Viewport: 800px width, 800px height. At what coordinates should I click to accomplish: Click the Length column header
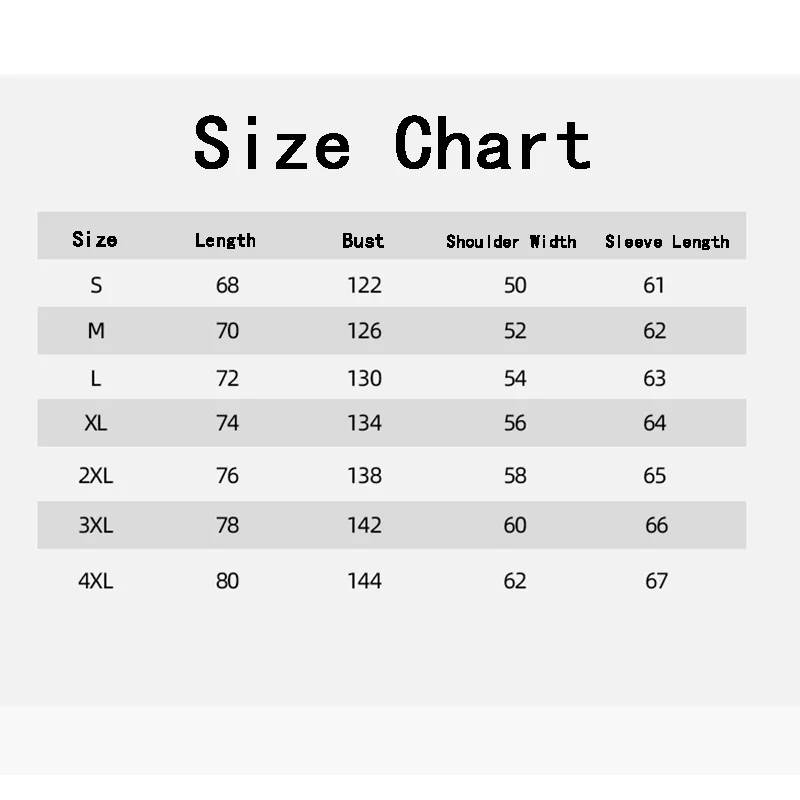[225, 240]
